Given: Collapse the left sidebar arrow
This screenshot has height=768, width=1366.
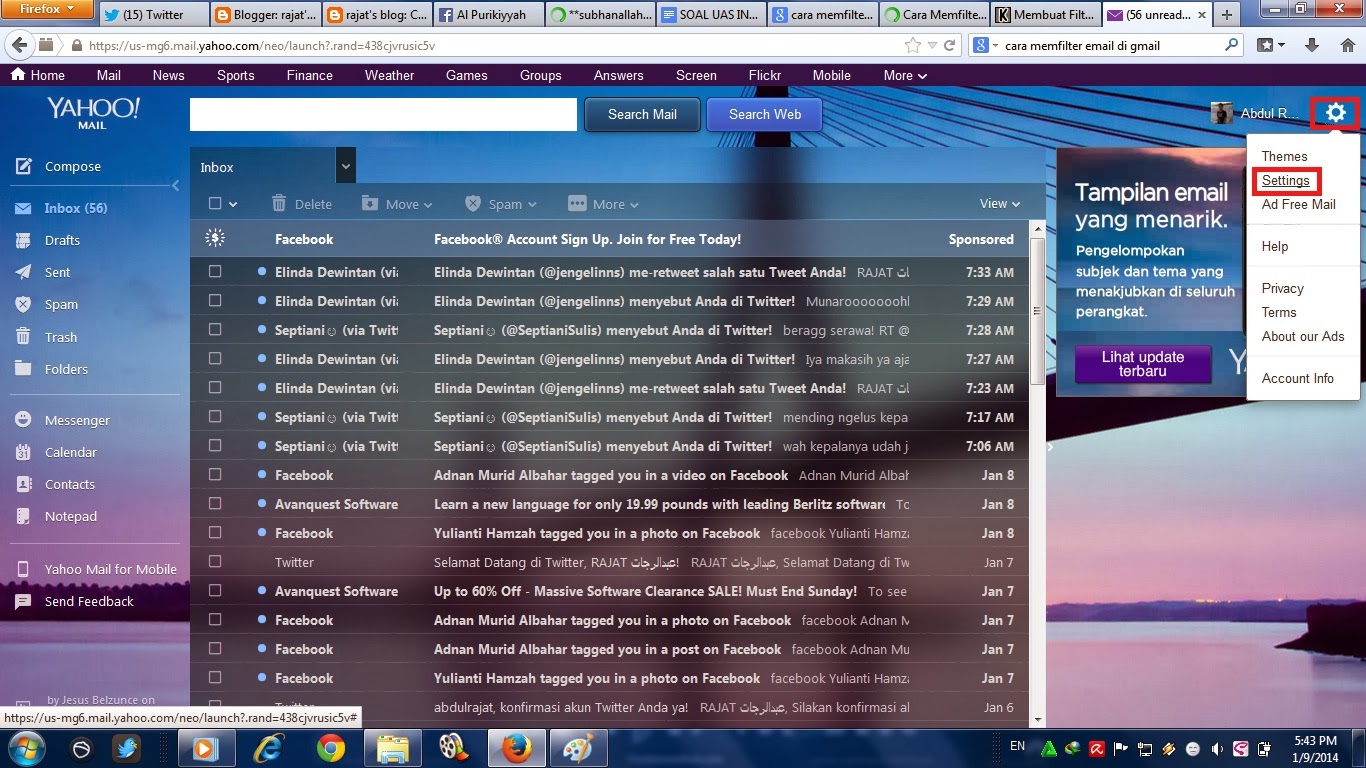Looking at the screenshot, I should click(x=176, y=185).
